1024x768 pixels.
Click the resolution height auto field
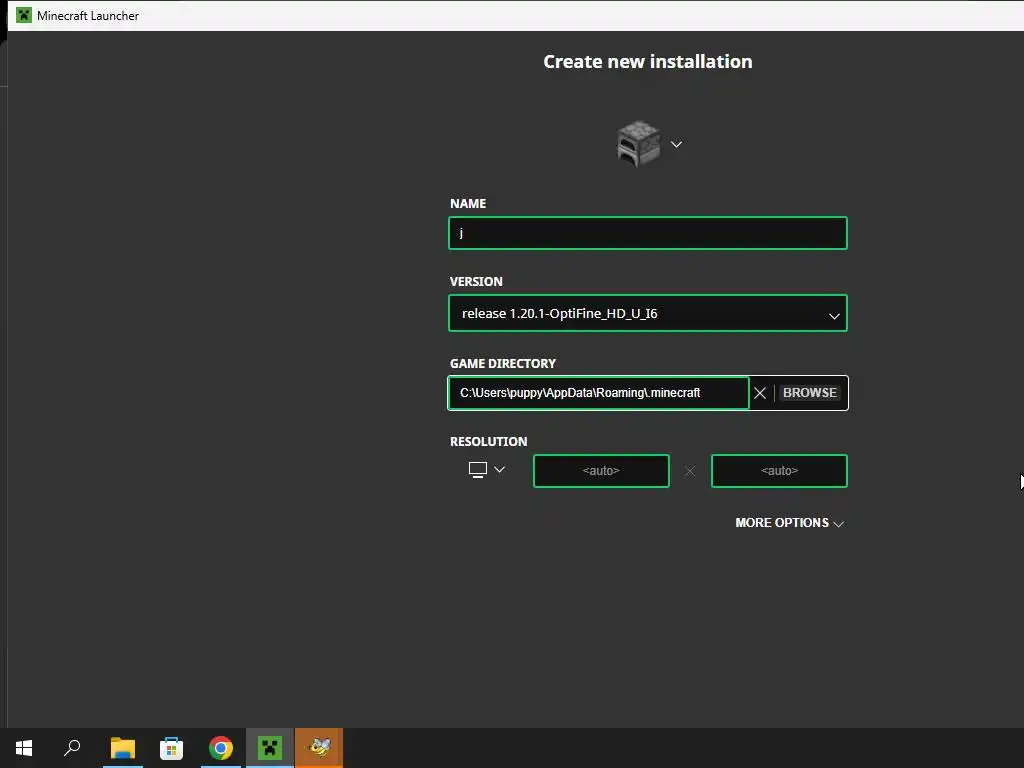click(x=779, y=471)
